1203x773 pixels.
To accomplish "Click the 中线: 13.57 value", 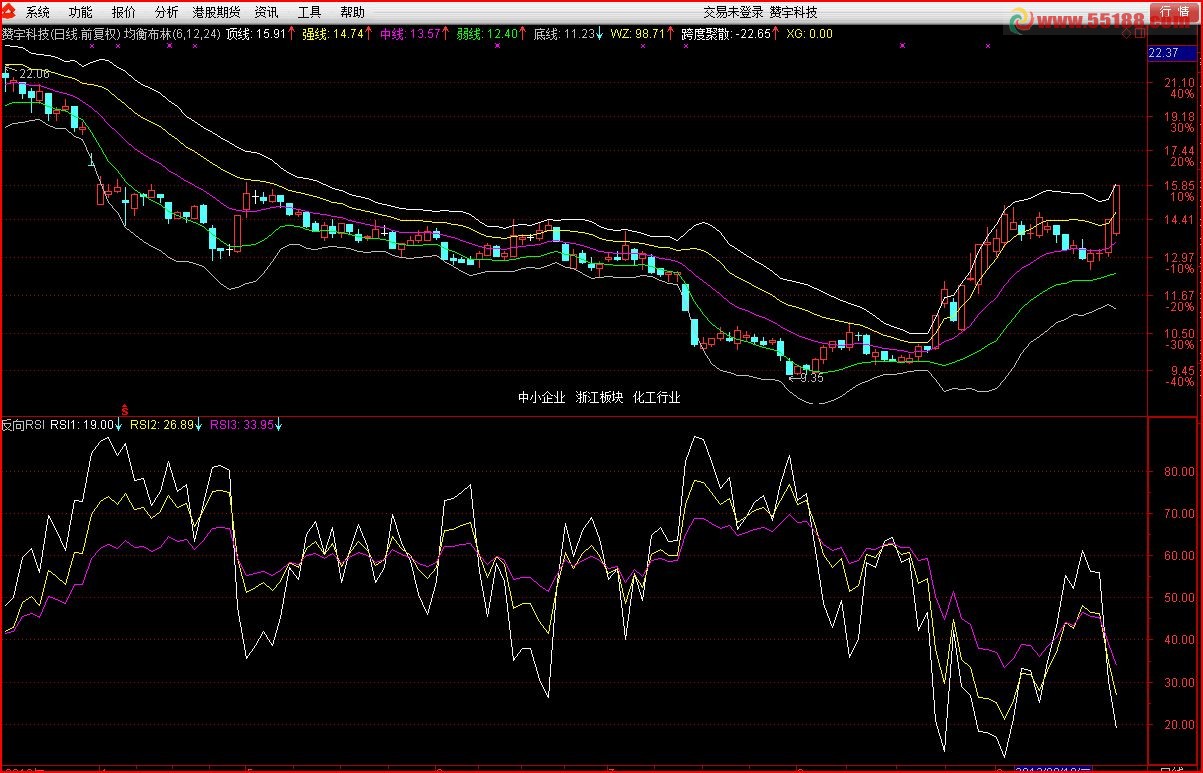I will pos(410,33).
